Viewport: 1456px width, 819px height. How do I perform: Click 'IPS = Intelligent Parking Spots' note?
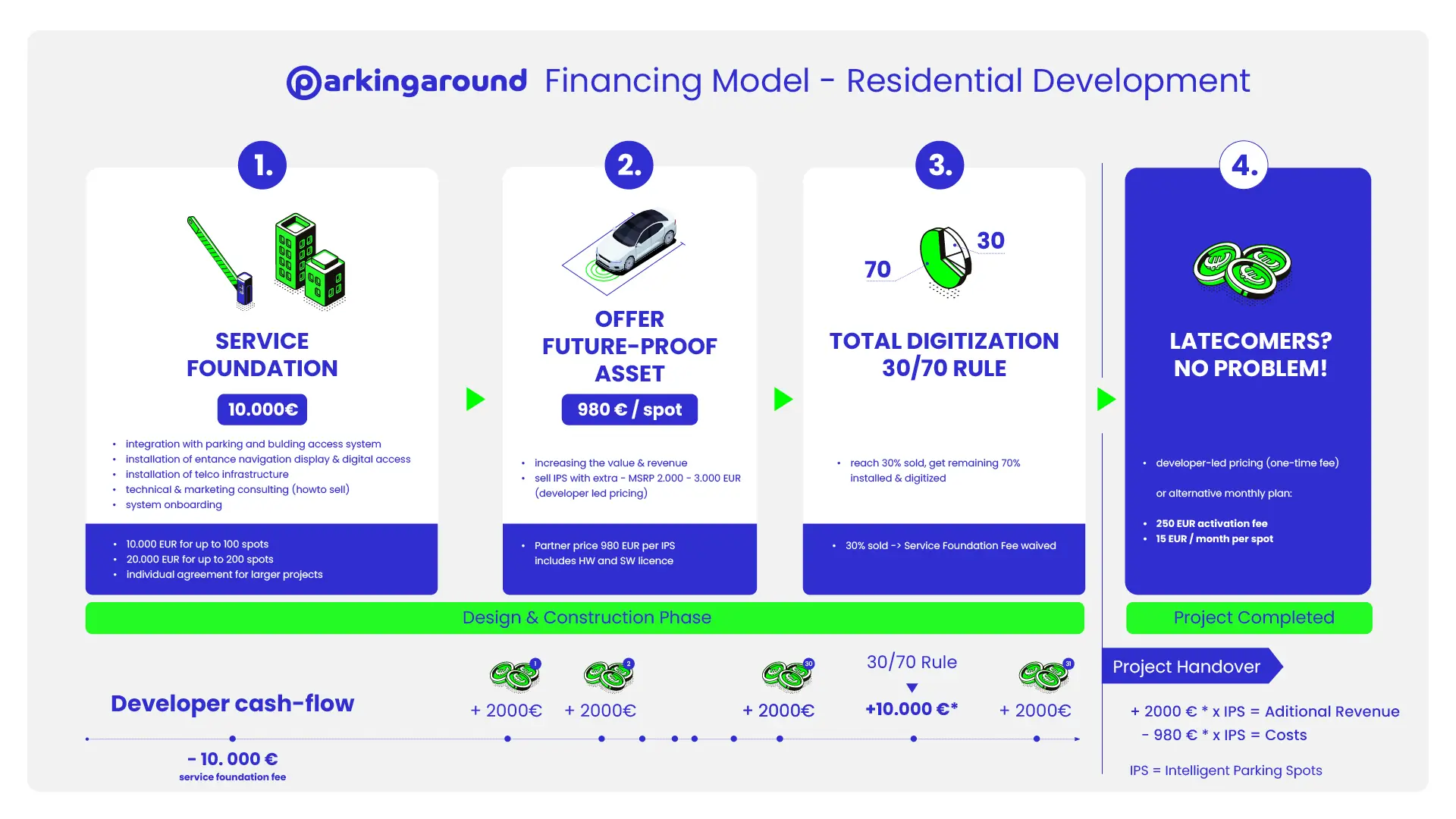click(x=1226, y=770)
